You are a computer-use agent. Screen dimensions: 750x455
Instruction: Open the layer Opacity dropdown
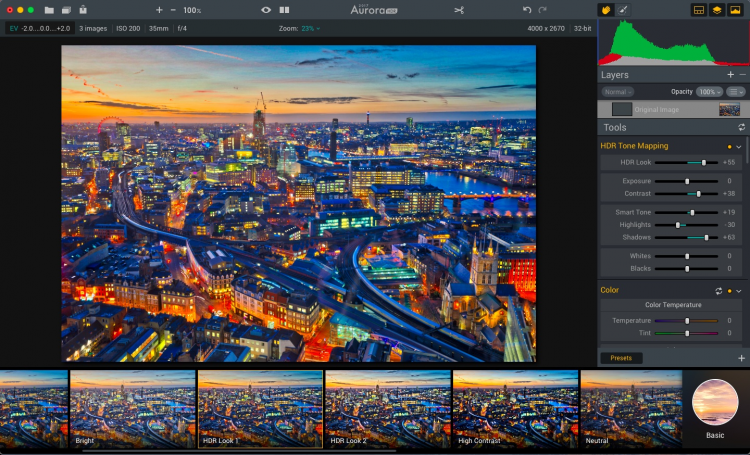[x=709, y=92]
